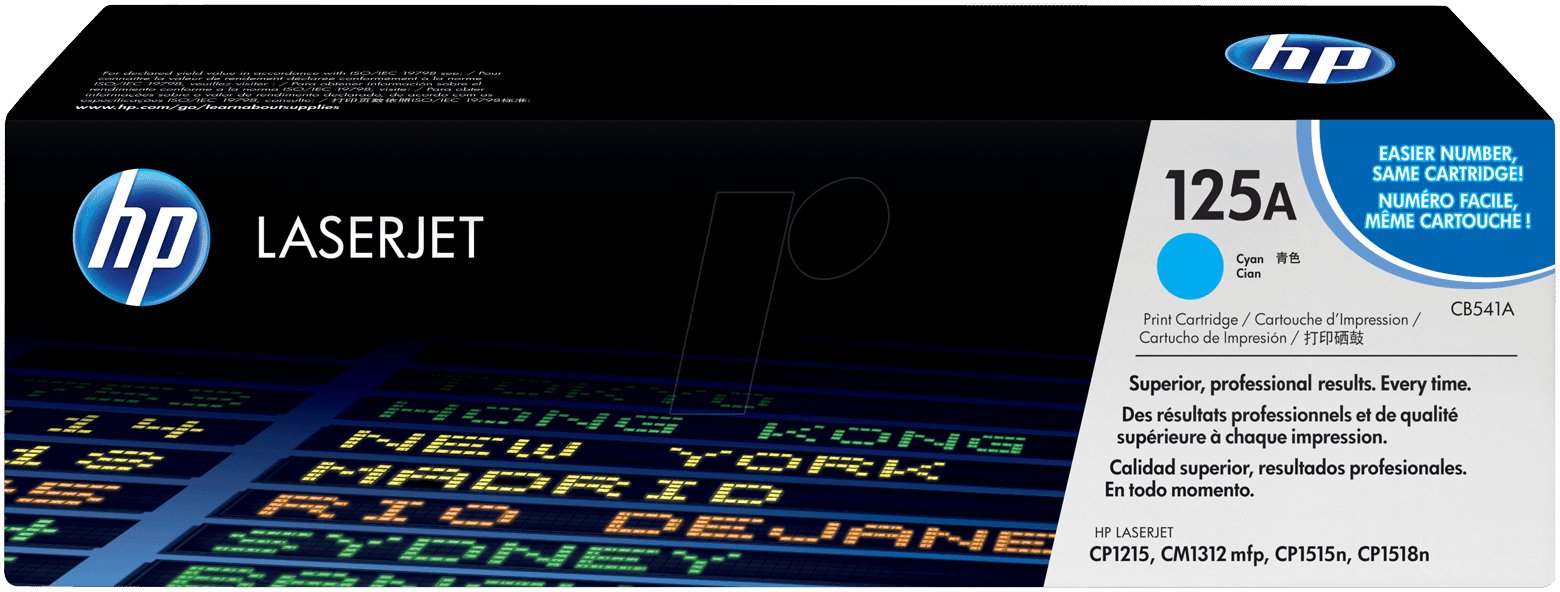
Task: Click the "125A" cartridge number
Action: point(1229,195)
